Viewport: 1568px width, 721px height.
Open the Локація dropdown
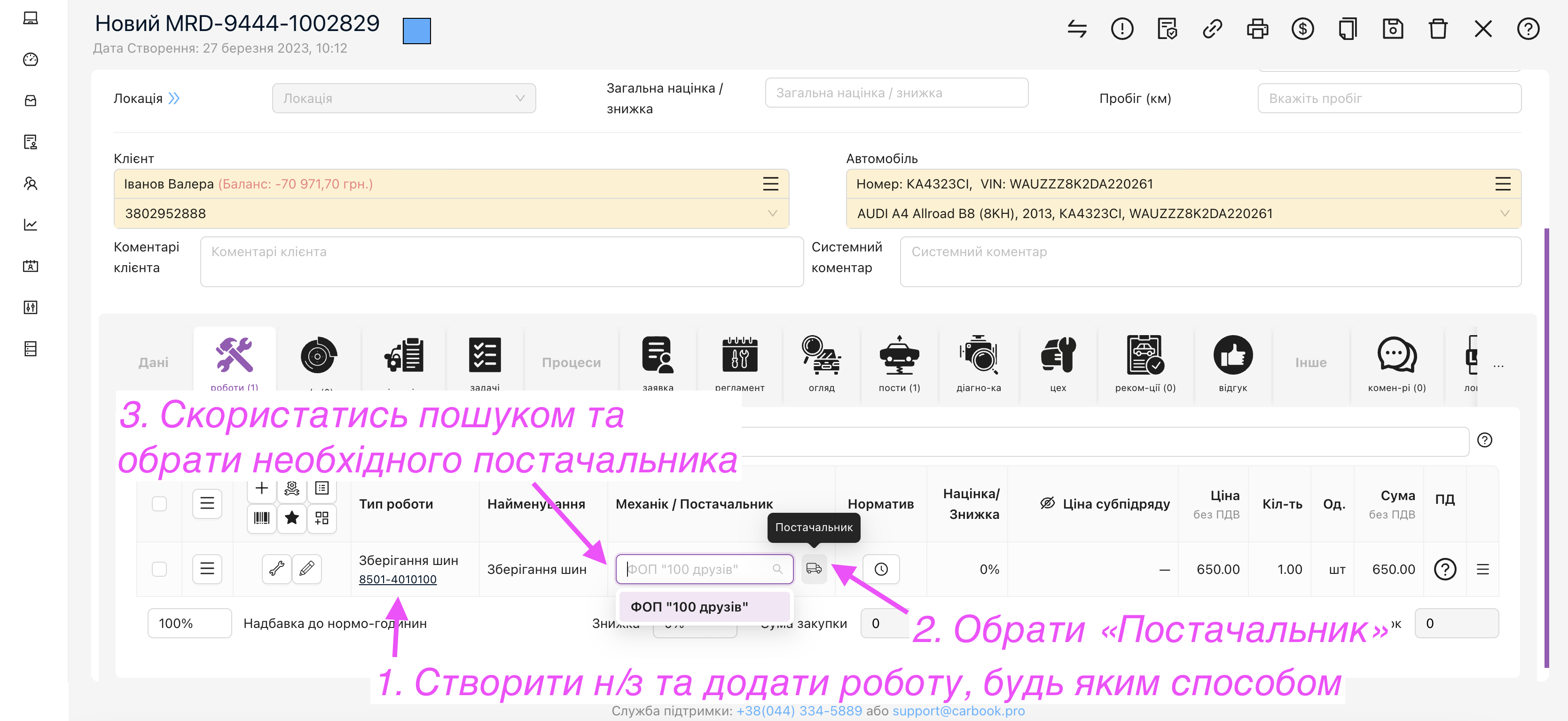click(404, 99)
